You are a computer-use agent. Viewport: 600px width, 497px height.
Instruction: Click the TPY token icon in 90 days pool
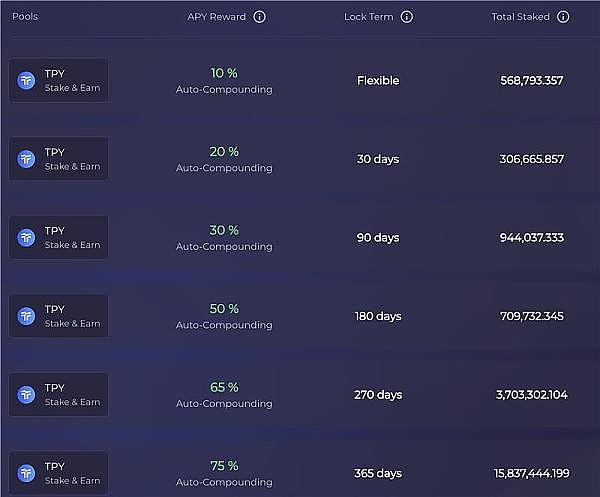tap(27, 237)
